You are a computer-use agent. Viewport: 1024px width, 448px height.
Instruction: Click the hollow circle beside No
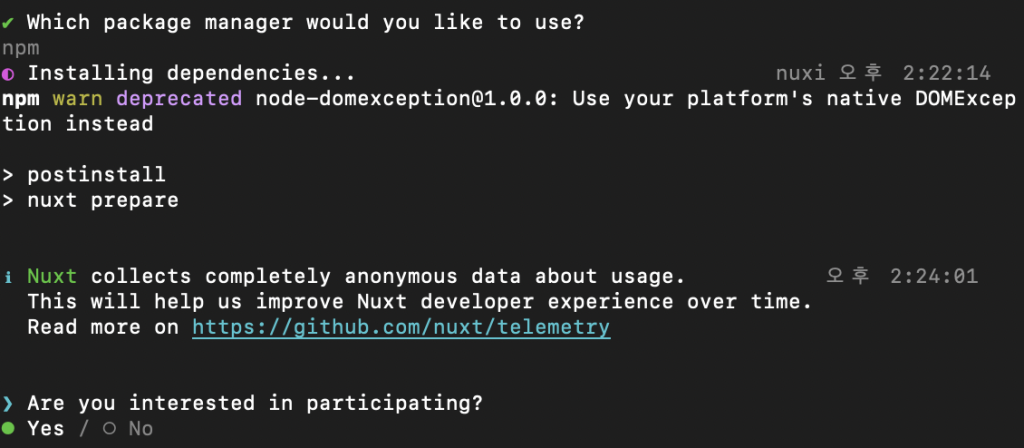109,428
